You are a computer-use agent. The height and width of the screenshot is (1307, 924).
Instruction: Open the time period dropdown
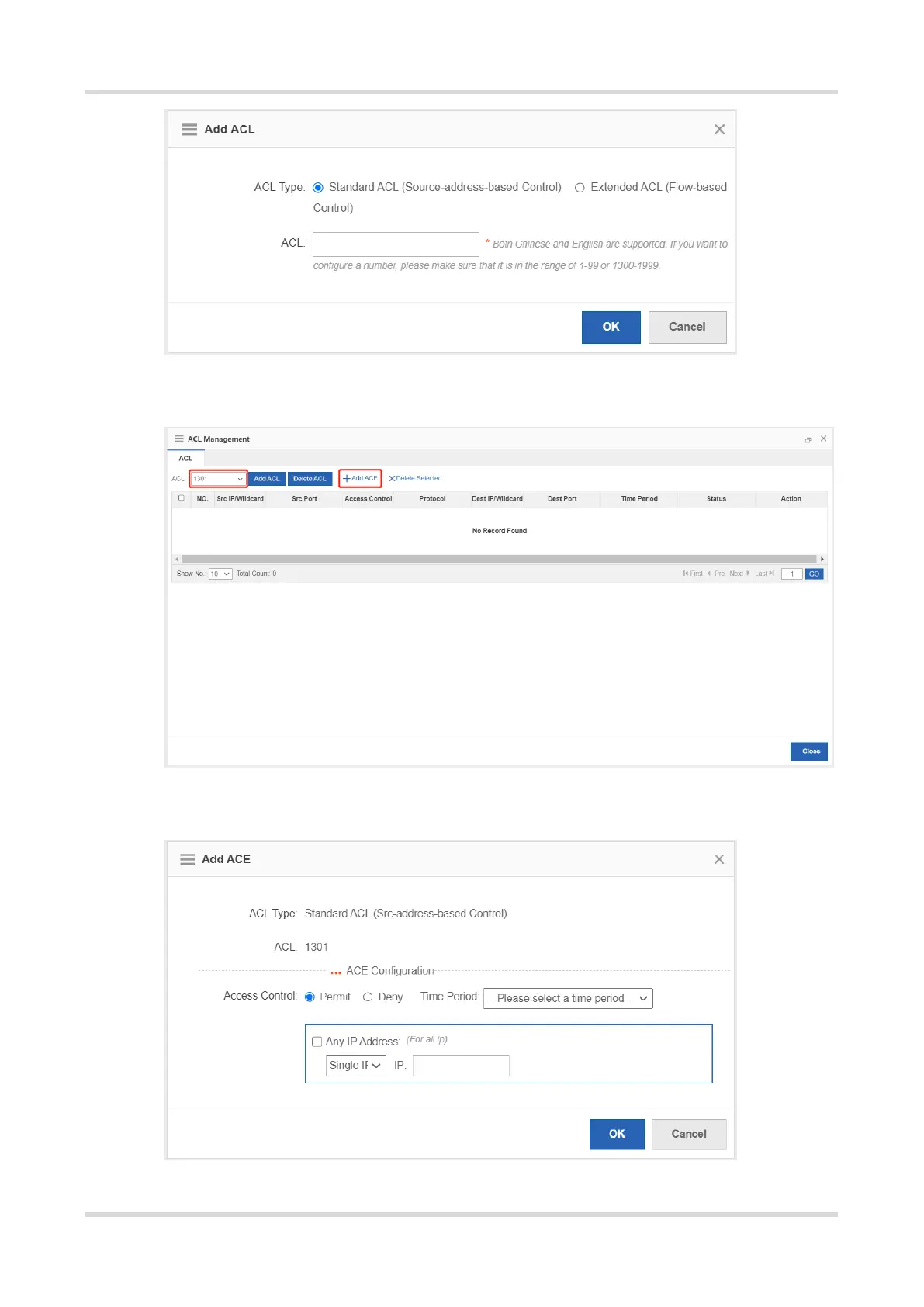pos(568,998)
